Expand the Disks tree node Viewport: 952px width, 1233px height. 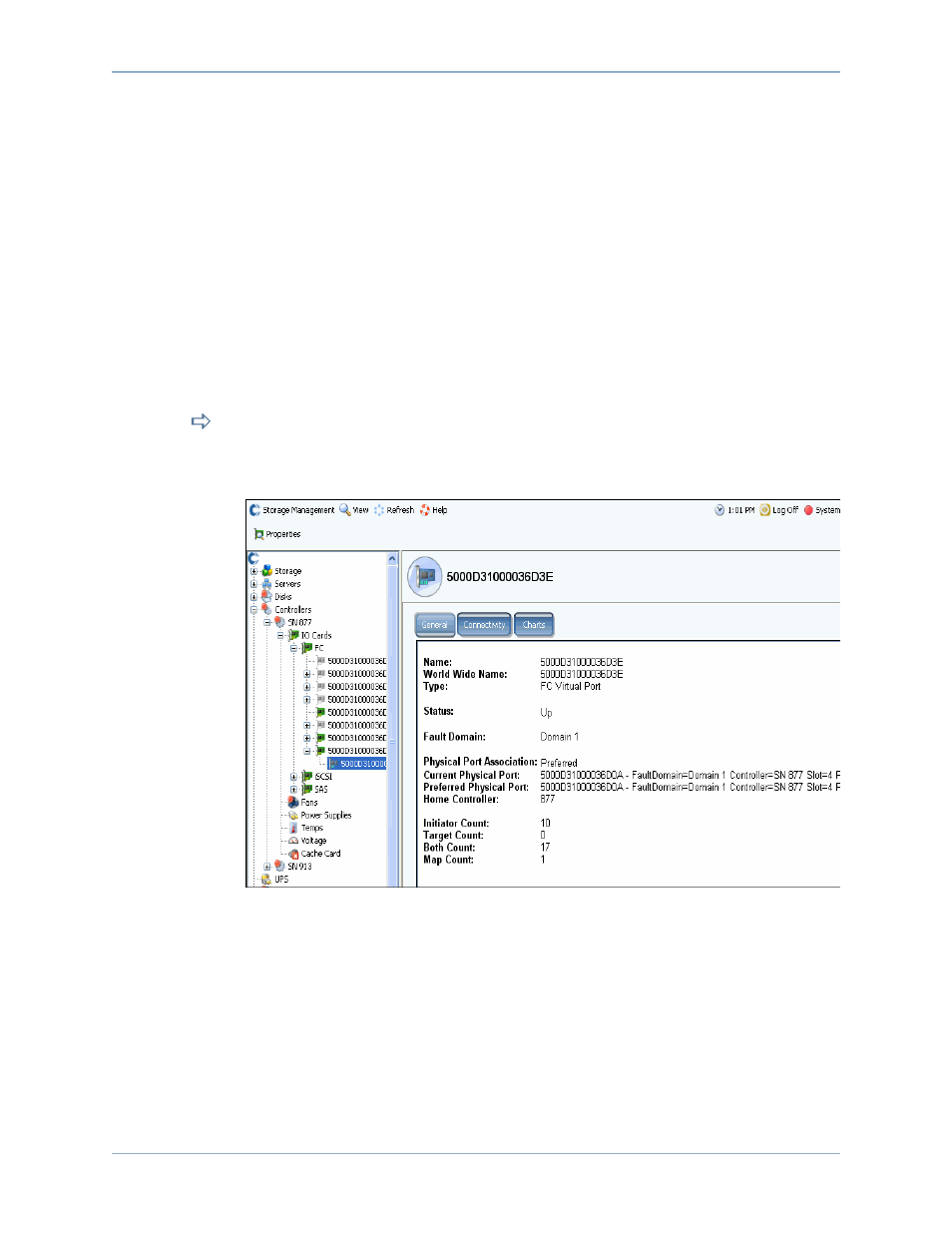pyautogui.click(x=253, y=597)
